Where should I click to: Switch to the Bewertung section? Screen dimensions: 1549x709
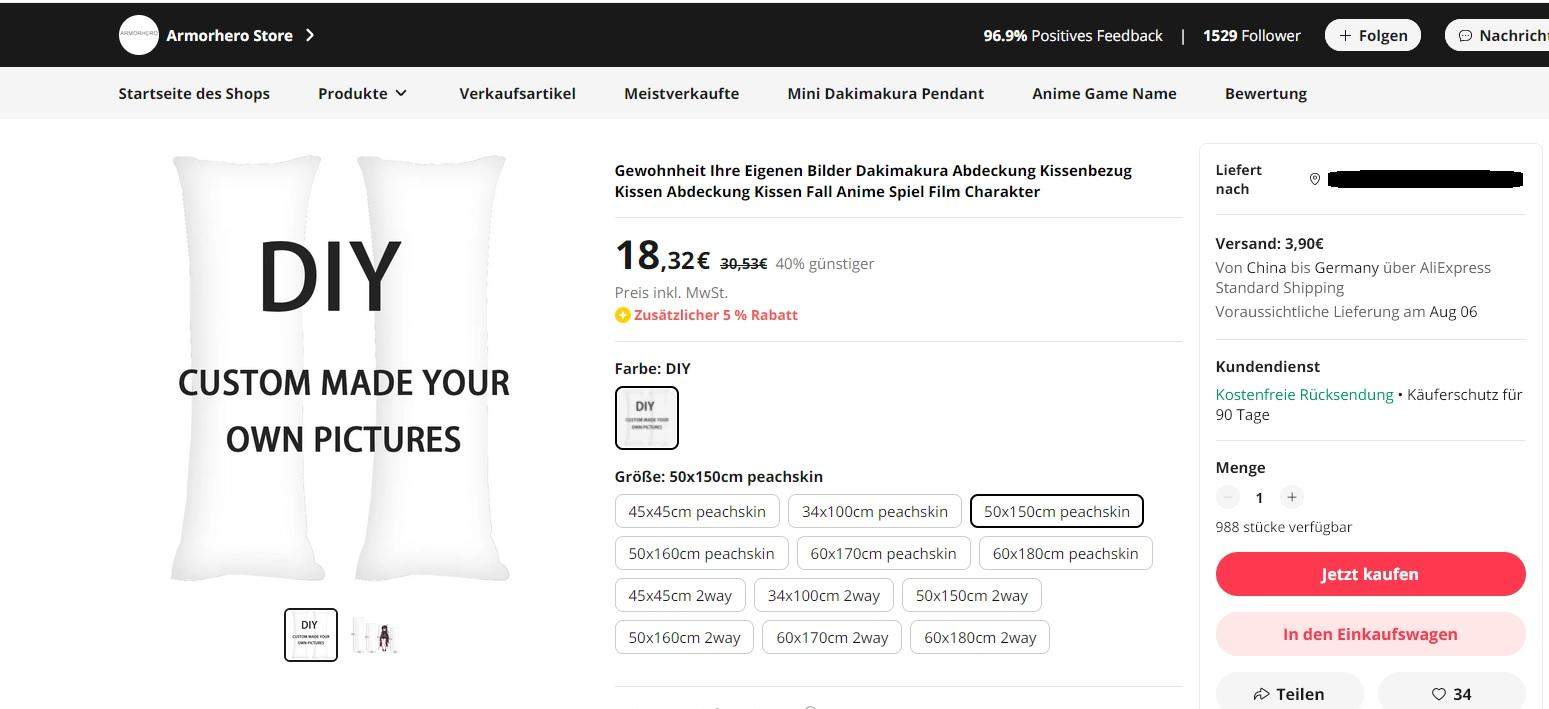(x=1266, y=93)
